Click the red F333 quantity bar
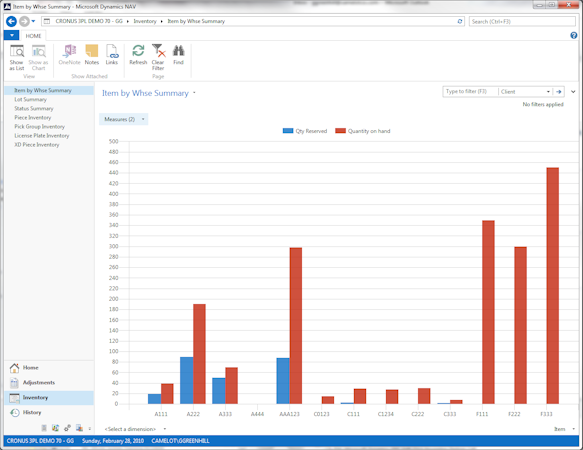Viewport: 583px width, 450px height. (553, 286)
